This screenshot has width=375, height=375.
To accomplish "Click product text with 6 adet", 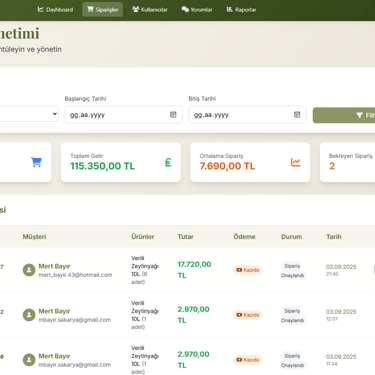I will pyautogui.click(x=145, y=270).
